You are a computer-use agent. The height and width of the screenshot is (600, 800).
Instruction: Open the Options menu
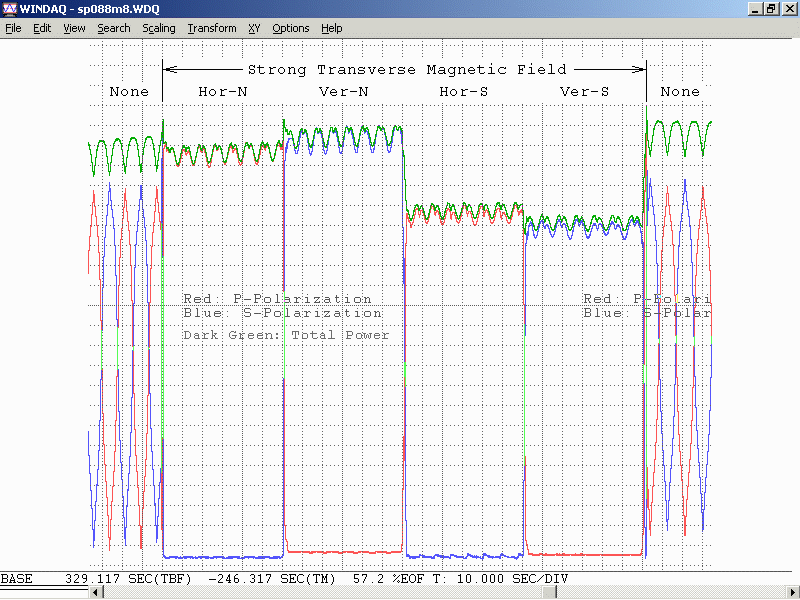tap(290, 28)
